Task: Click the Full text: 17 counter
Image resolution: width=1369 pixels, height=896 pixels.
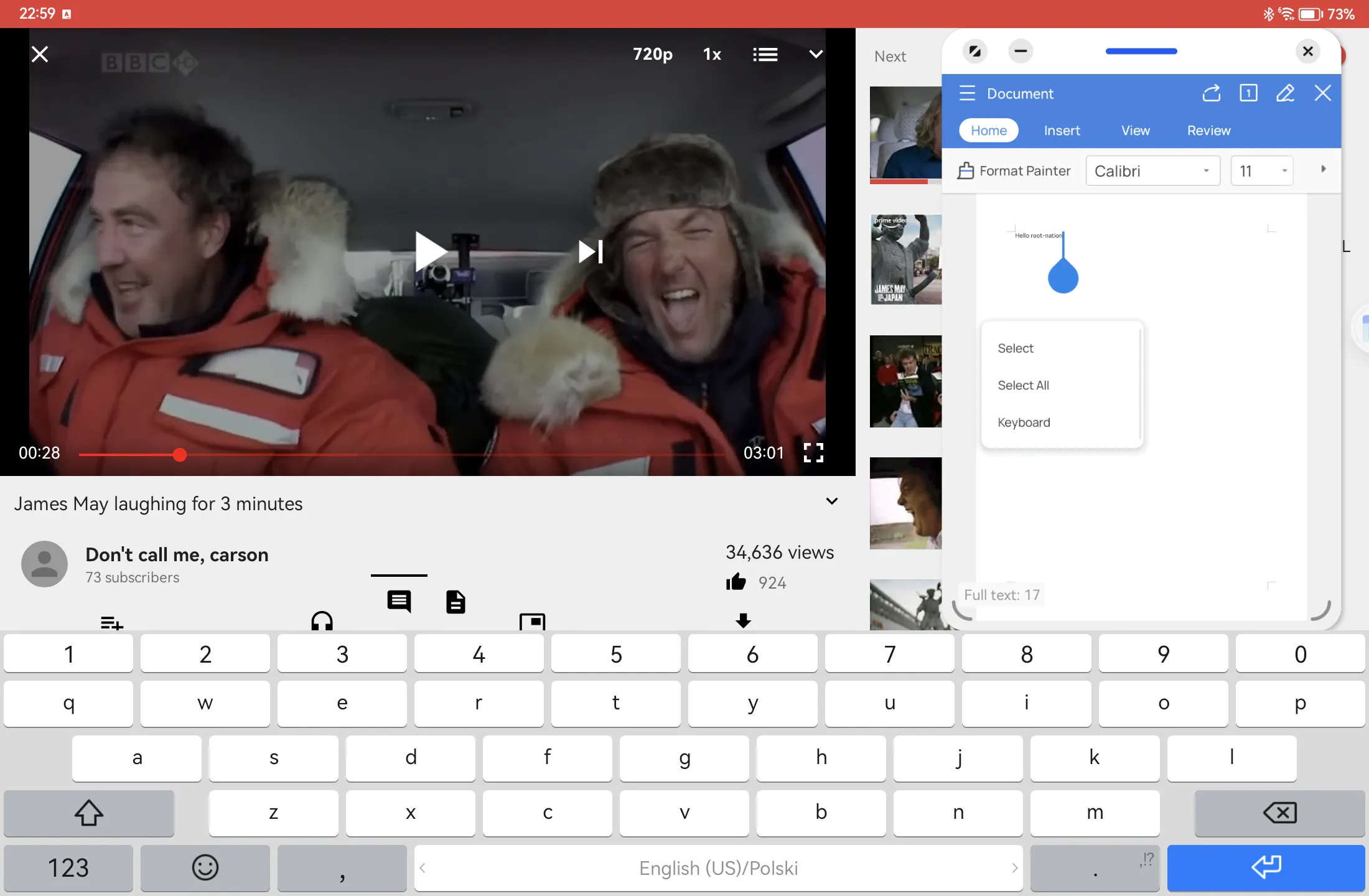Action: [x=1002, y=595]
